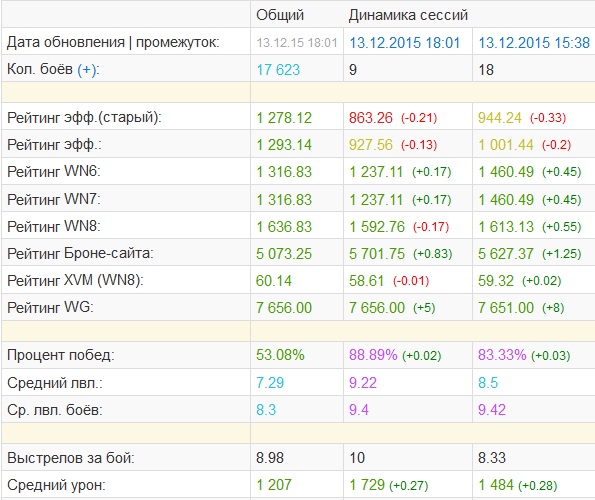Click the XVM value 58.61
This screenshot has width=595, height=500.
coord(367,281)
